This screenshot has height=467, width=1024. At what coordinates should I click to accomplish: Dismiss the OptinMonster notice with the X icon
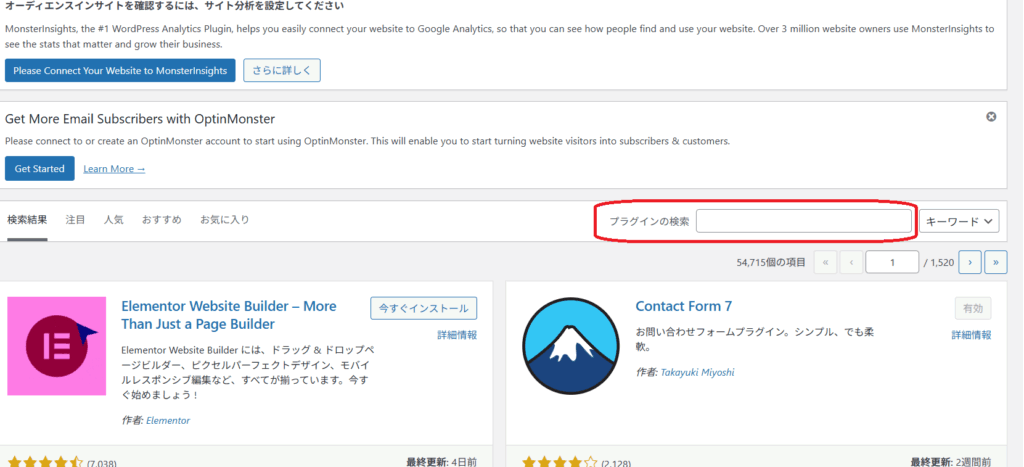point(991,117)
